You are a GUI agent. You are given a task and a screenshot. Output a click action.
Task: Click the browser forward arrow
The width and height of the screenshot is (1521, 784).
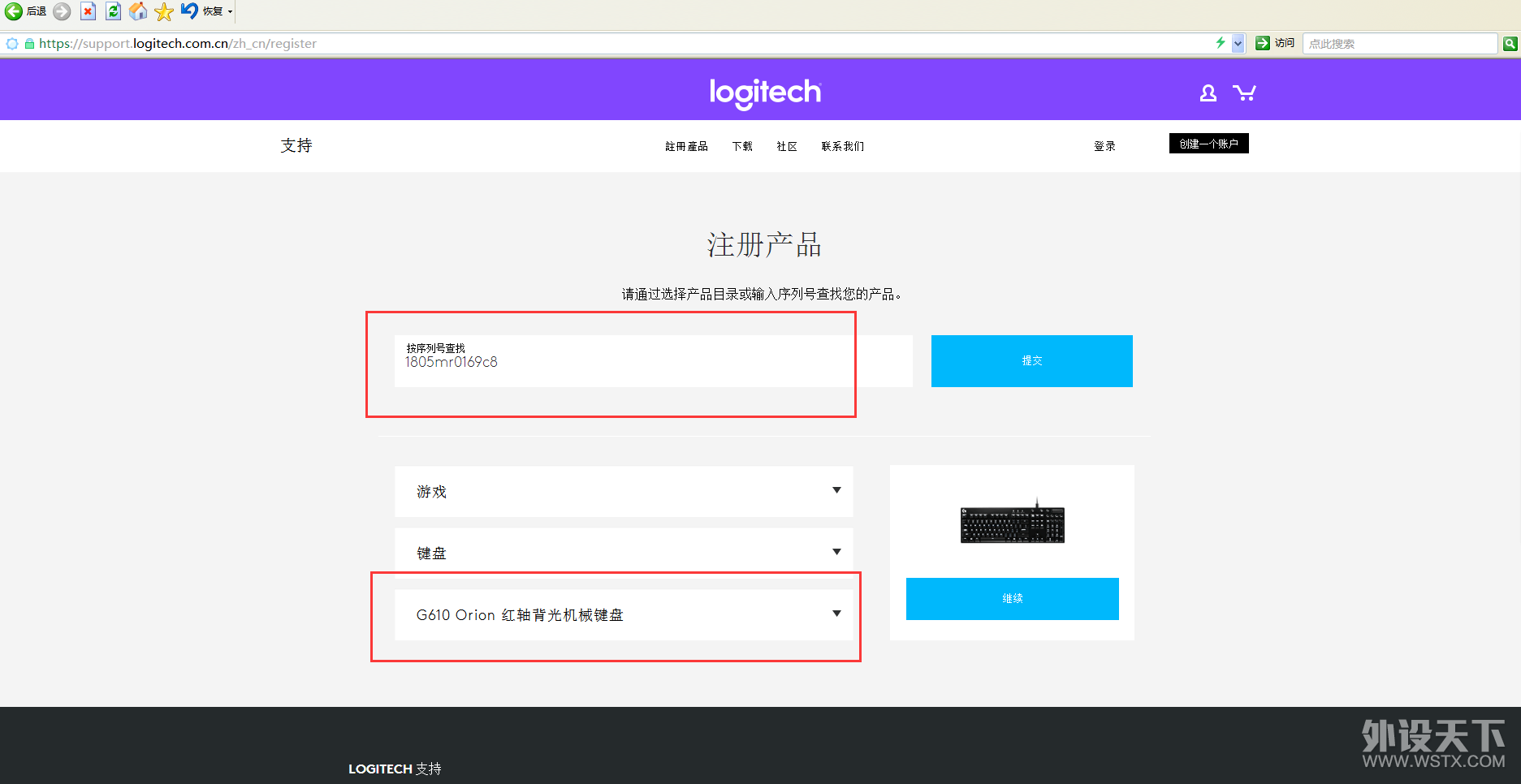pos(62,11)
